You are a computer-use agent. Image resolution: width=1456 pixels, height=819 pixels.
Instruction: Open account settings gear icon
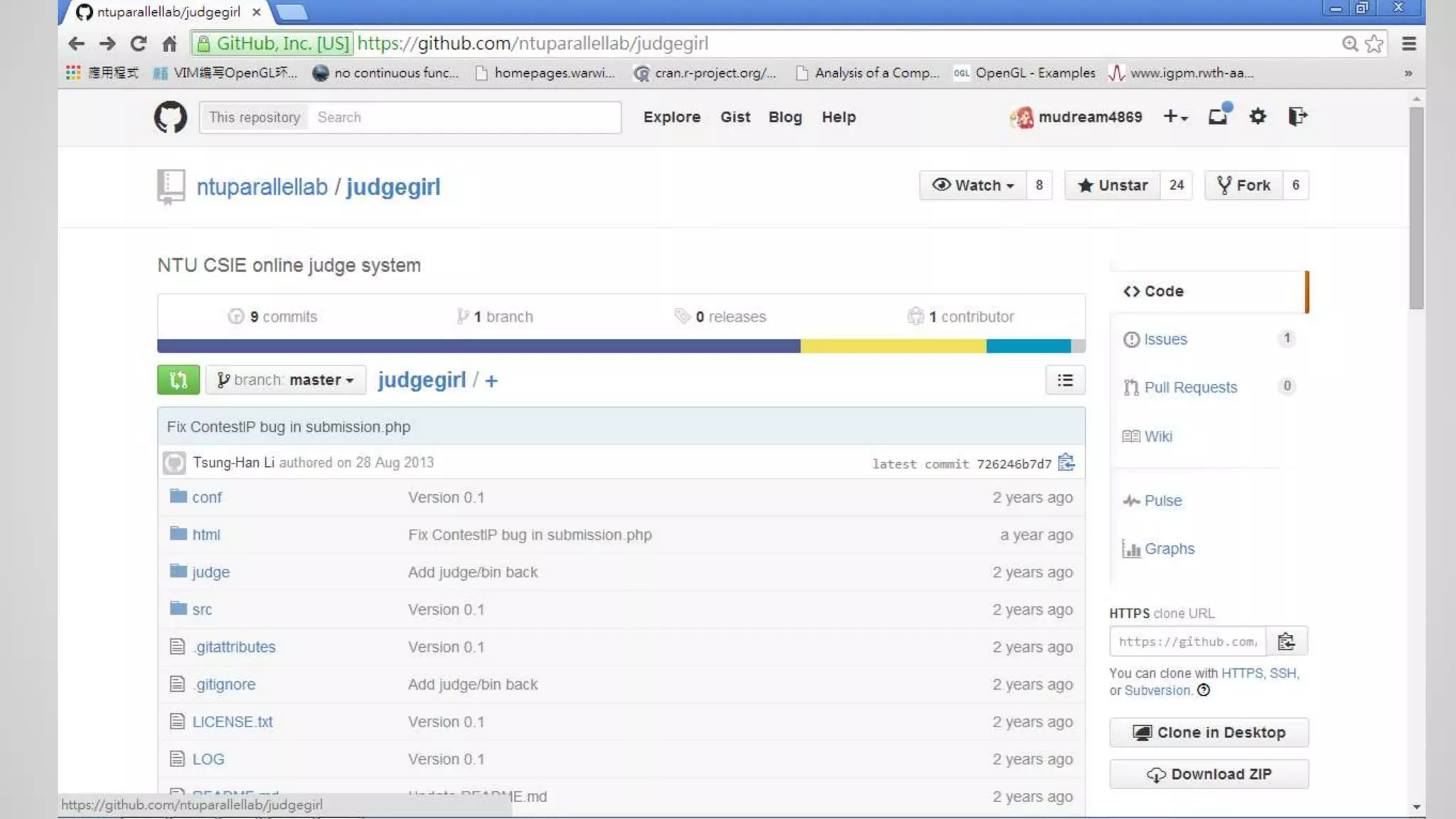(x=1258, y=117)
